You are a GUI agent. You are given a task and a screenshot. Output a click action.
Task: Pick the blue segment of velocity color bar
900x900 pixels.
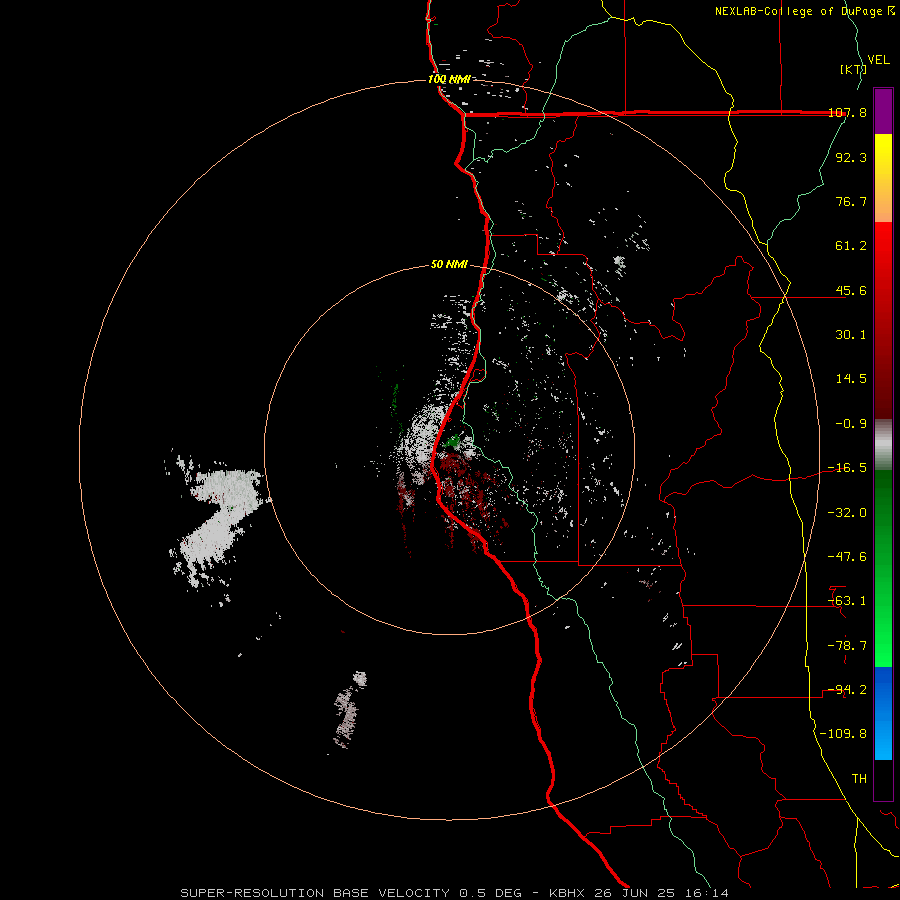[883, 713]
